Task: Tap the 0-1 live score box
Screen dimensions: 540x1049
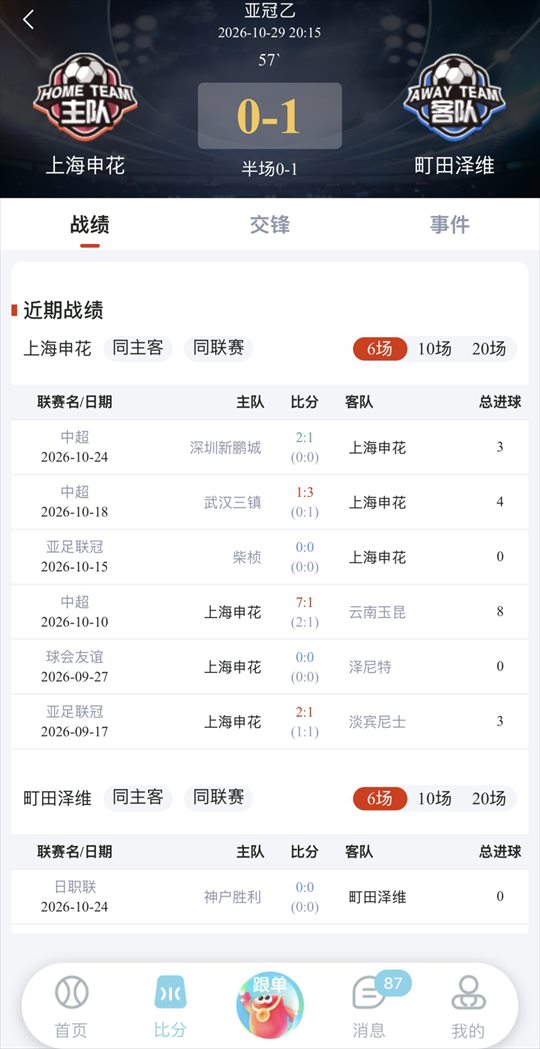Action: click(270, 116)
